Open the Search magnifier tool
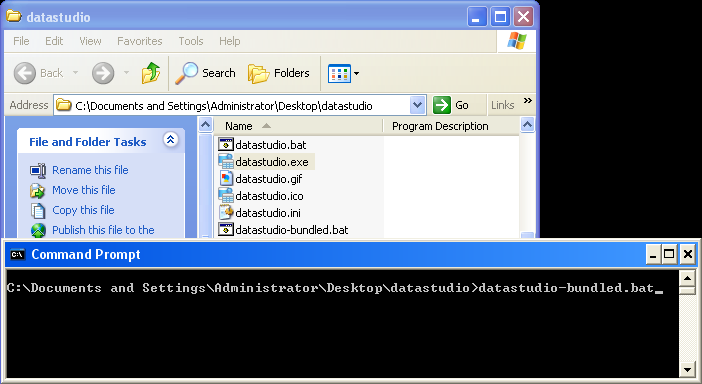The height and width of the screenshot is (384, 702). (186, 73)
